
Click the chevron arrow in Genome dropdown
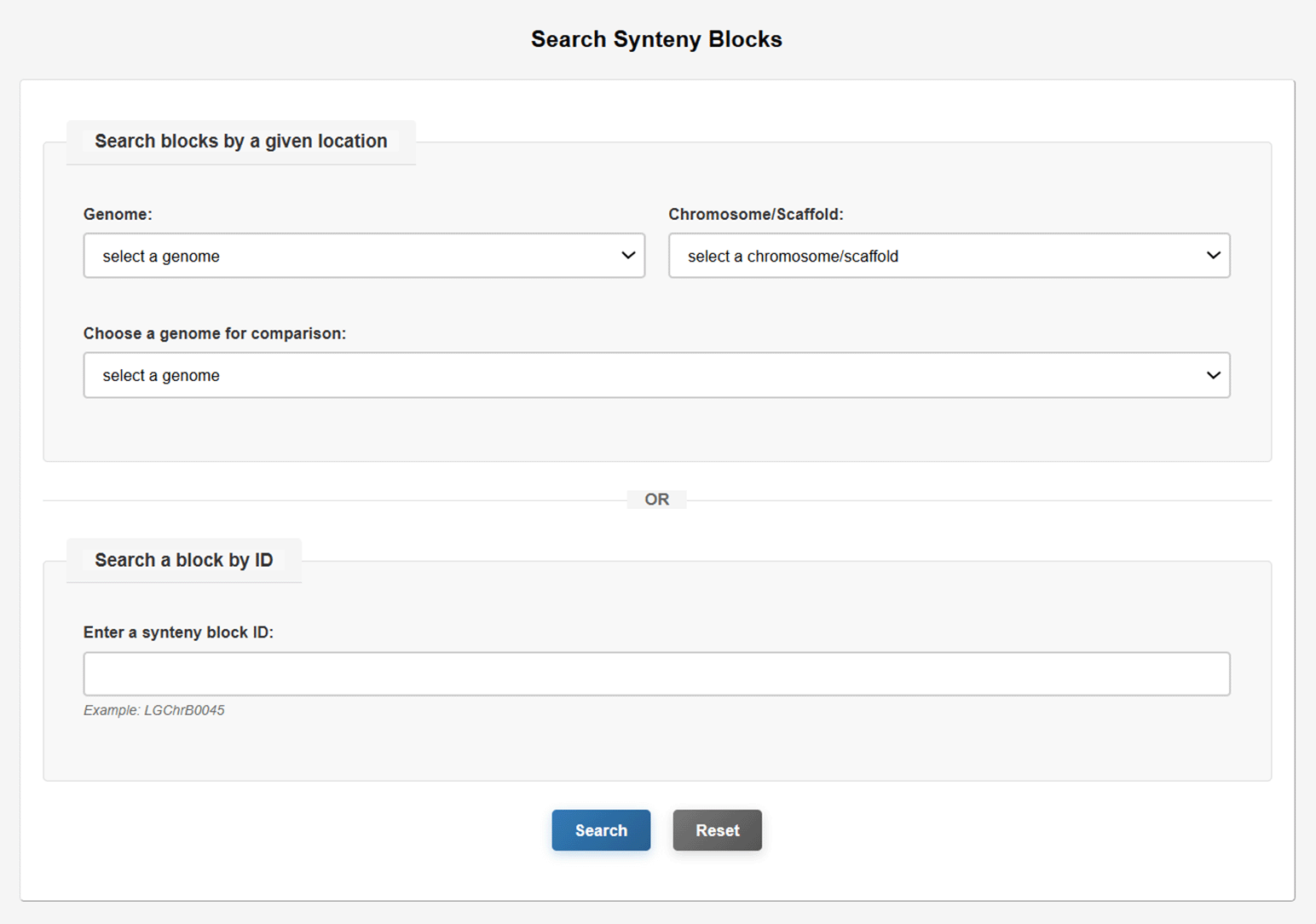coord(628,256)
